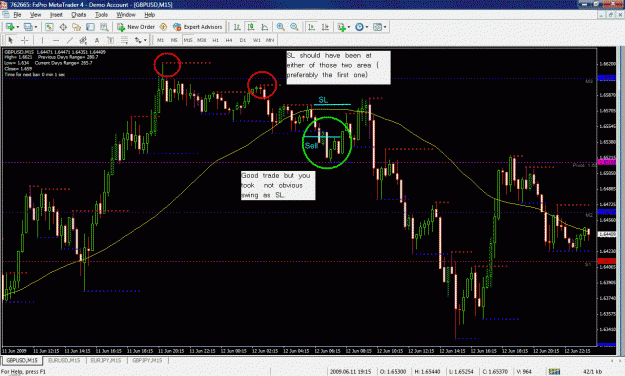
Task: Expand the Indicators dropdown arrow
Action: coord(349,27)
